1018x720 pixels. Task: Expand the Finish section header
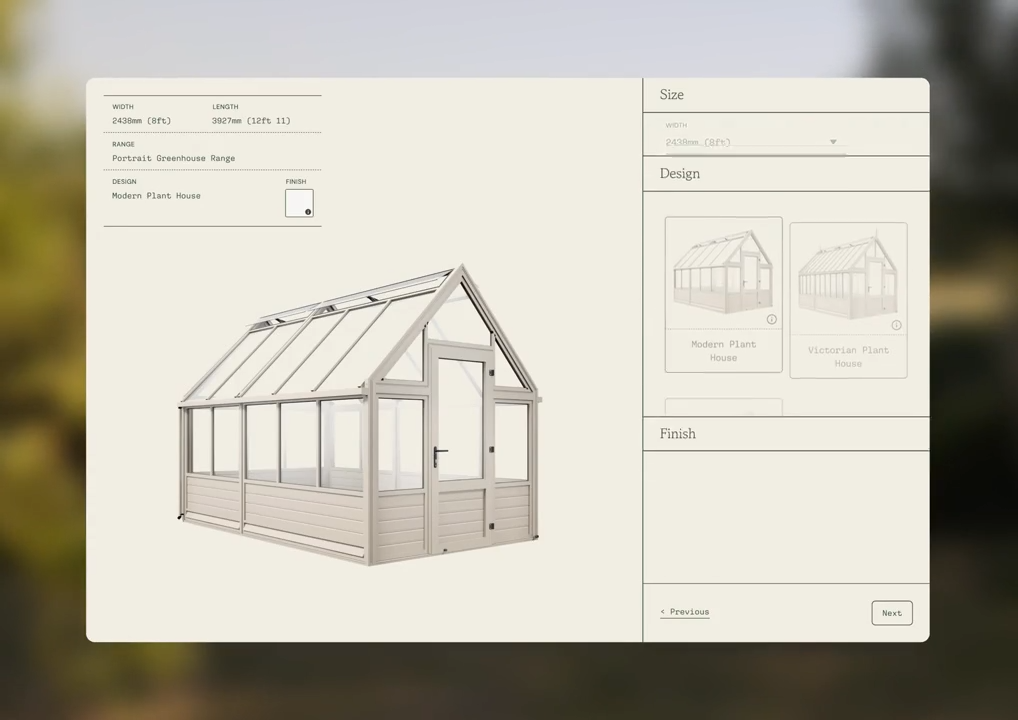(678, 434)
